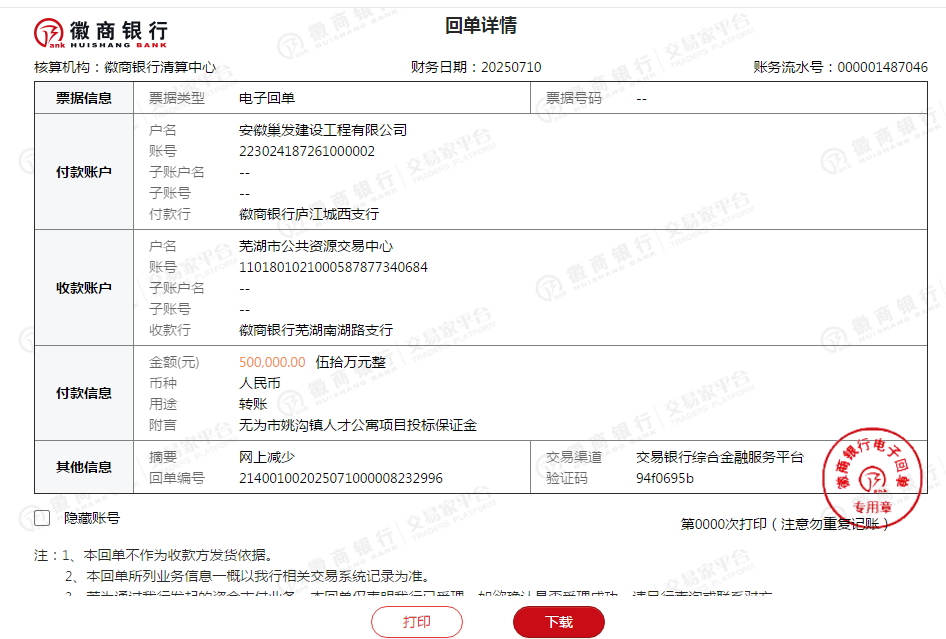Click payer account number 223024187261000002
The height and width of the screenshot is (639, 946).
click(x=307, y=151)
